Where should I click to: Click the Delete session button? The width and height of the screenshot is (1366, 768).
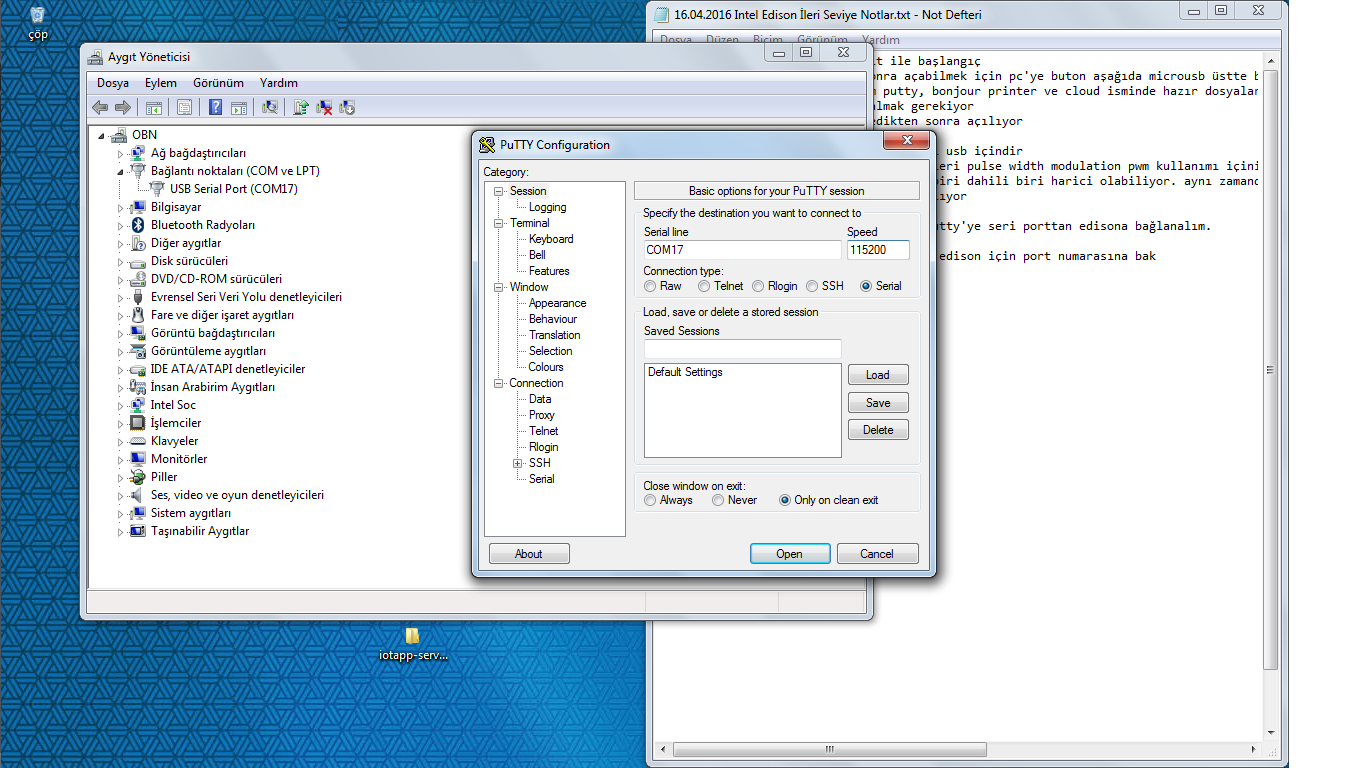[x=878, y=430]
